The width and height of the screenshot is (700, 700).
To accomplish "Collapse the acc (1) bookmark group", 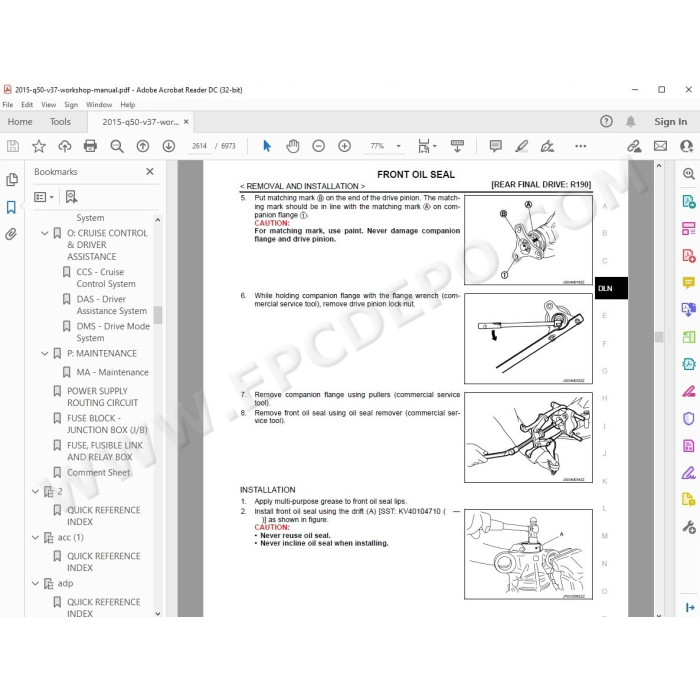I will (35, 538).
